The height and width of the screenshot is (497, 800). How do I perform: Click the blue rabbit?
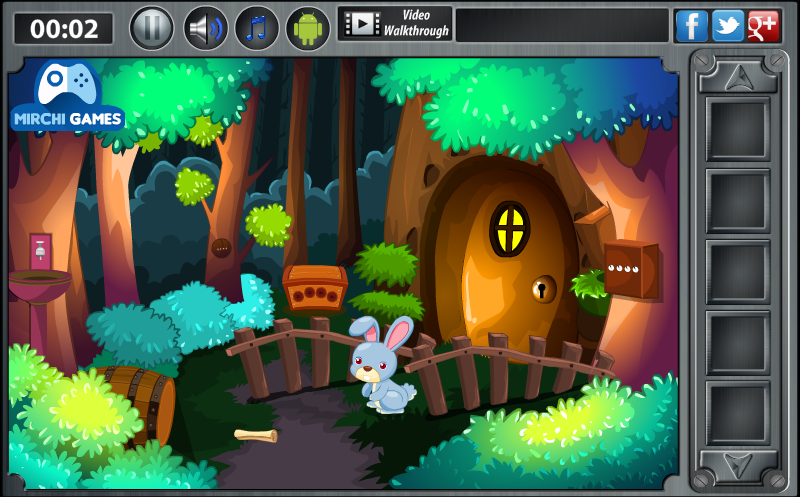click(382, 364)
